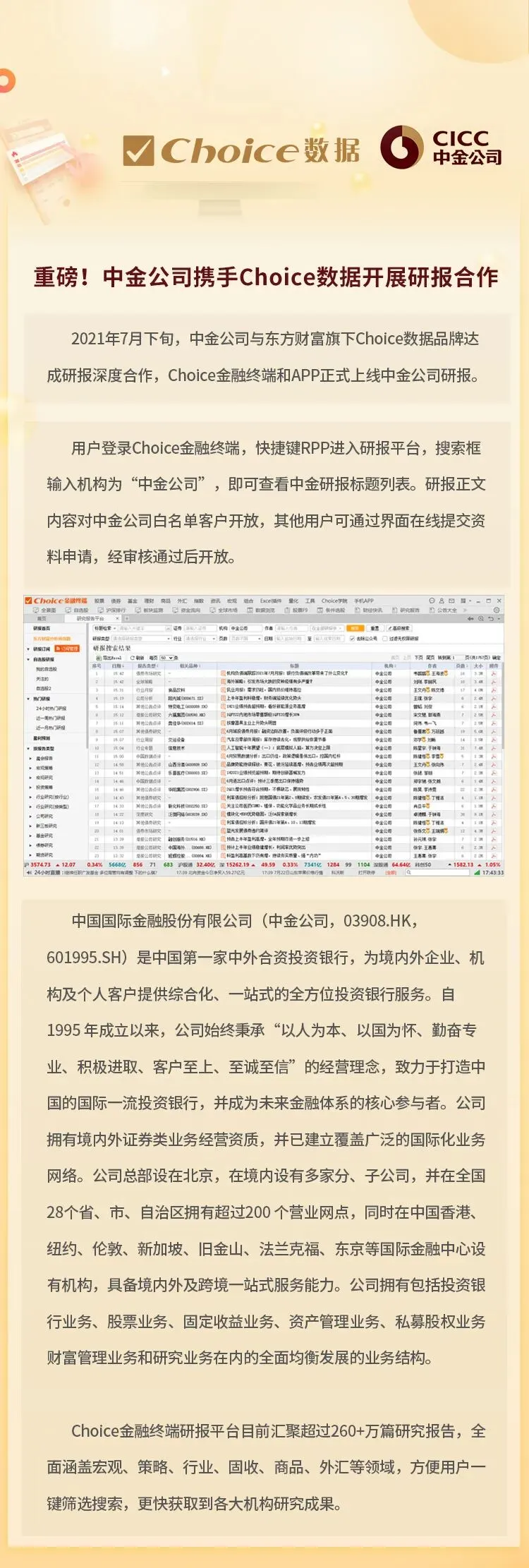The image size is (529, 1568).
Task: Click the 高级搜索 button
Action: [399, 628]
